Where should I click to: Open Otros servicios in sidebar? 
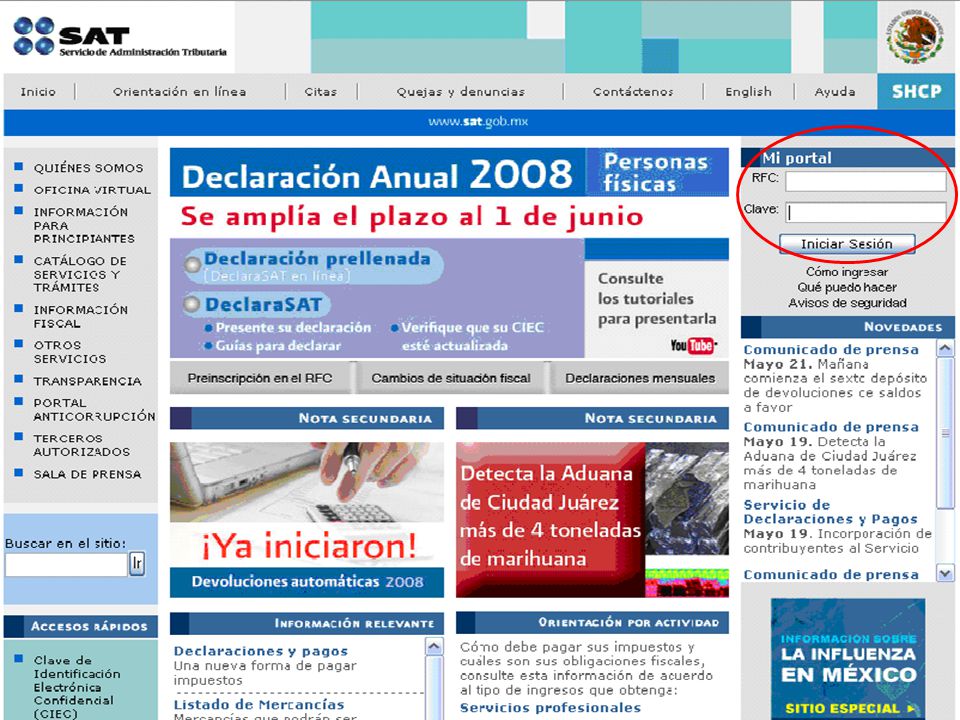tap(70, 352)
